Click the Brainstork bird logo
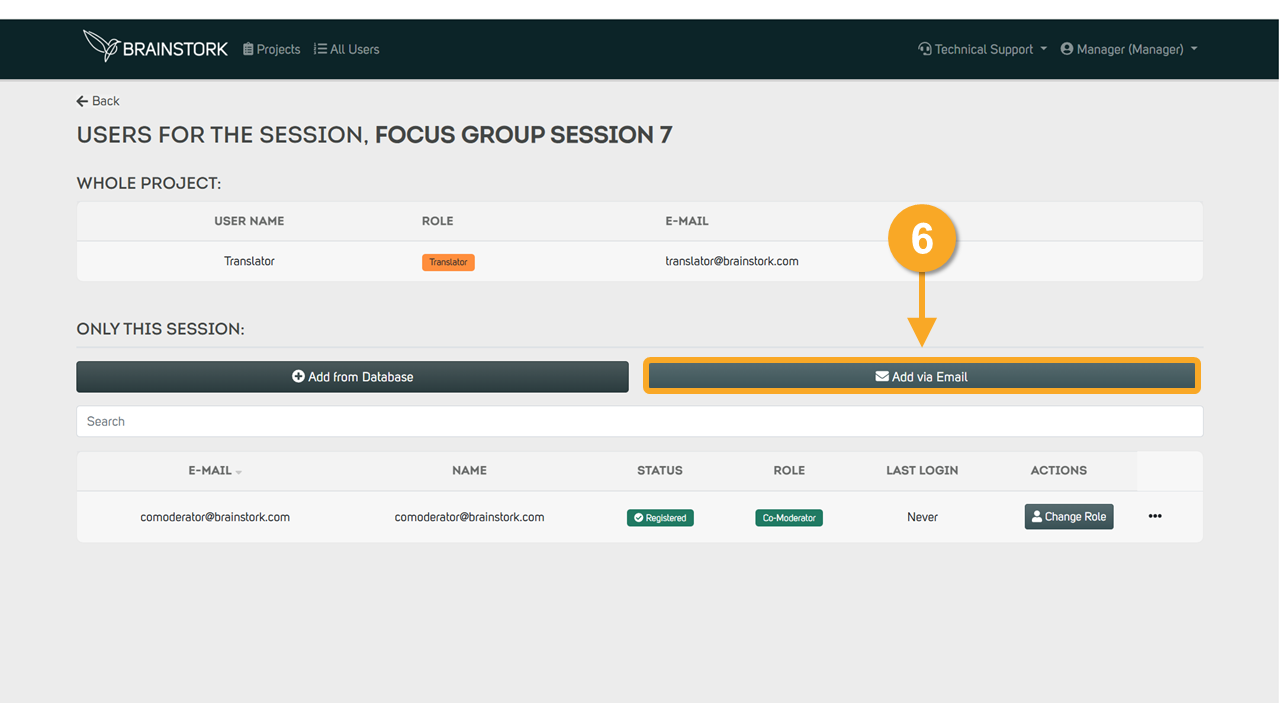This screenshot has width=1280, height=720. [102, 46]
